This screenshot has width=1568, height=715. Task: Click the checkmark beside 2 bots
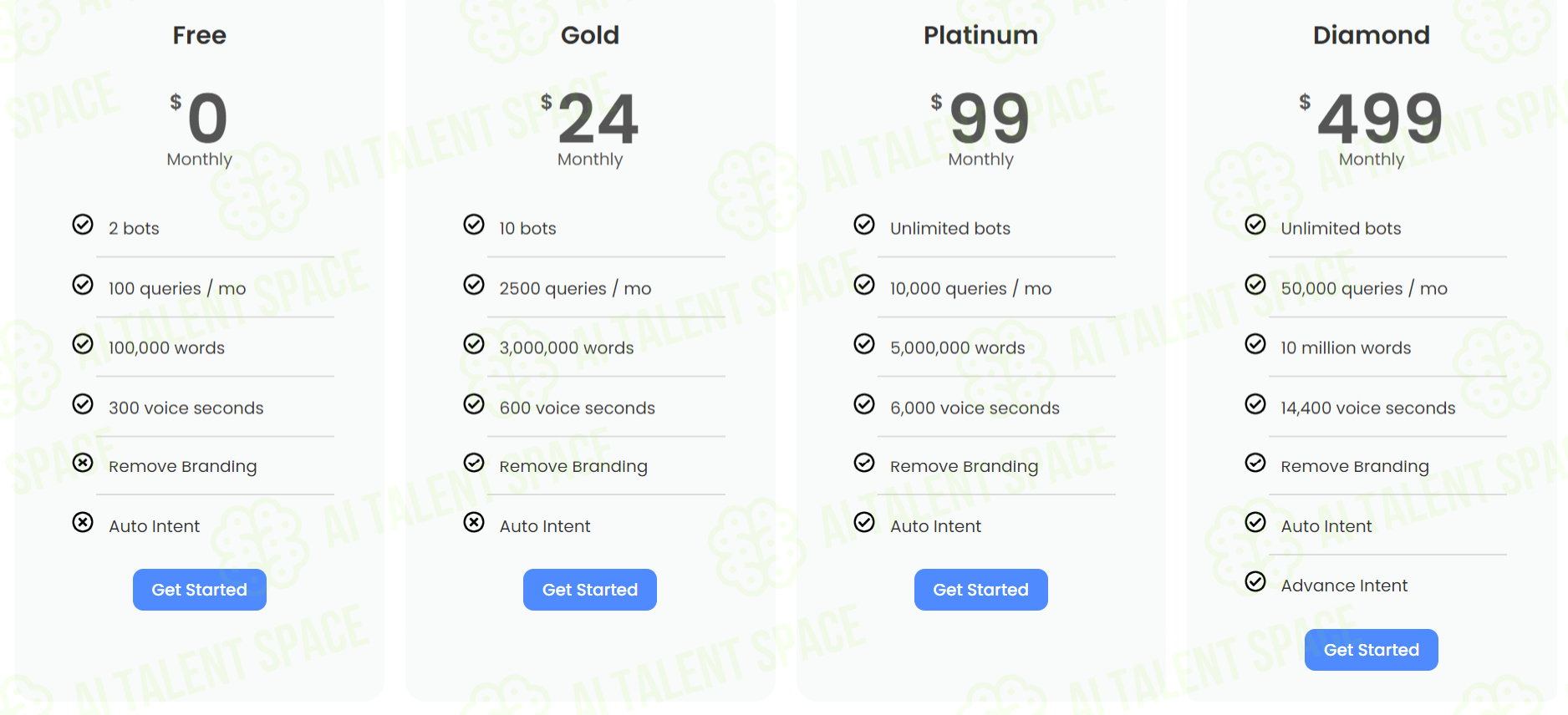click(83, 224)
